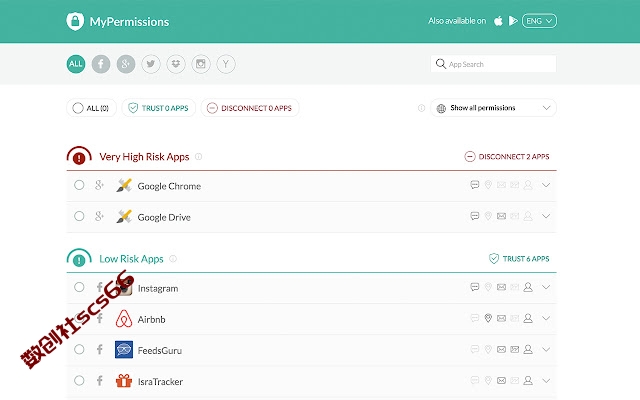The height and width of the screenshot is (400, 640).
Task: Open the ENG language dropdown
Action: pos(539,21)
